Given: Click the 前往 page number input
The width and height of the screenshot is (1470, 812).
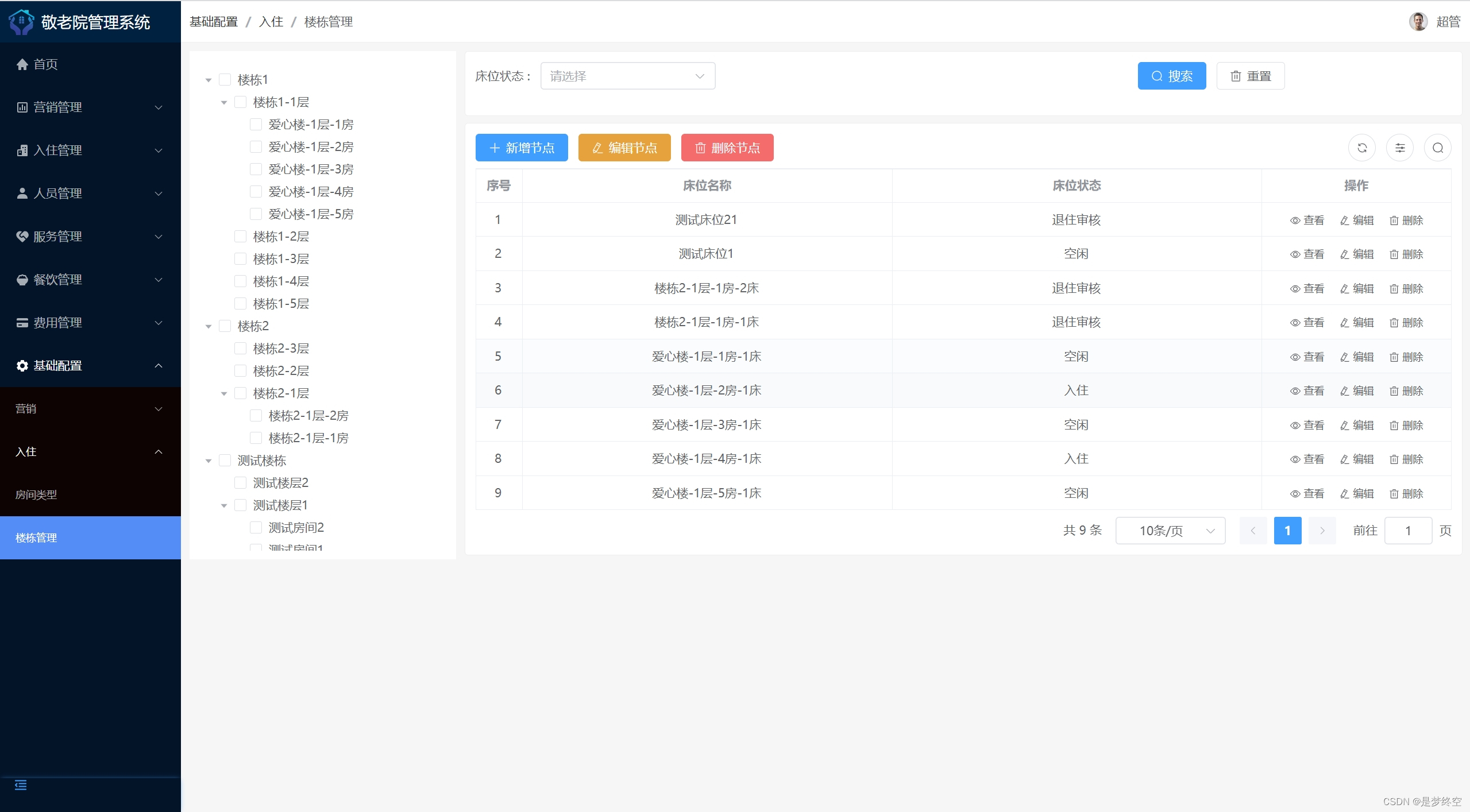Looking at the screenshot, I should click(x=1407, y=531).
